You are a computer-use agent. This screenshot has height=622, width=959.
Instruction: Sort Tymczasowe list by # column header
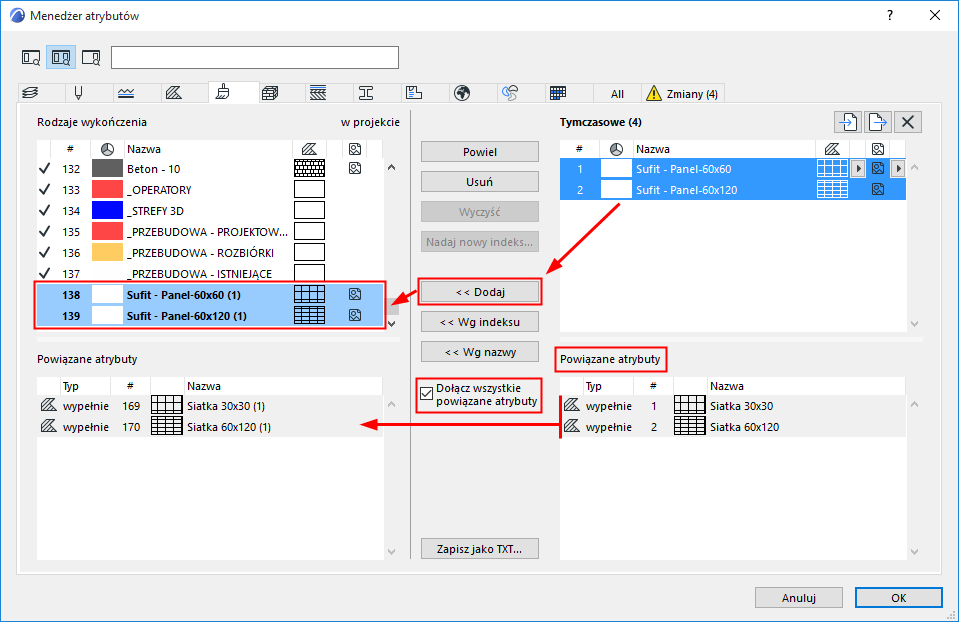coord(579,149)
